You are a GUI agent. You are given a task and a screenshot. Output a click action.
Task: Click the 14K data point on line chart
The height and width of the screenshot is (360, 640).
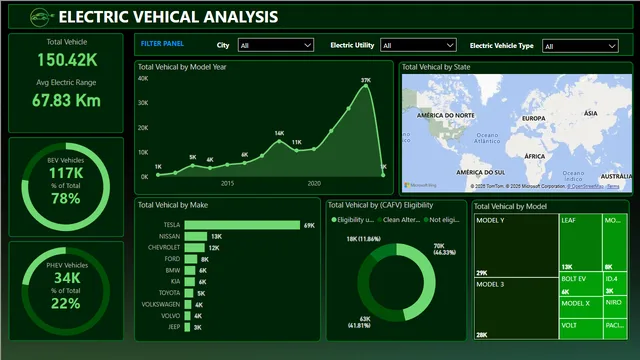click(279, 141)
